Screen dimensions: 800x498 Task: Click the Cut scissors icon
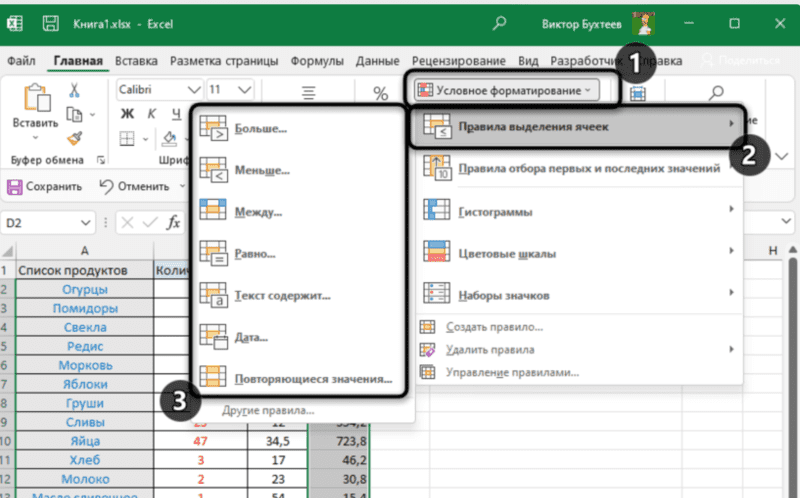pos(74,90)
